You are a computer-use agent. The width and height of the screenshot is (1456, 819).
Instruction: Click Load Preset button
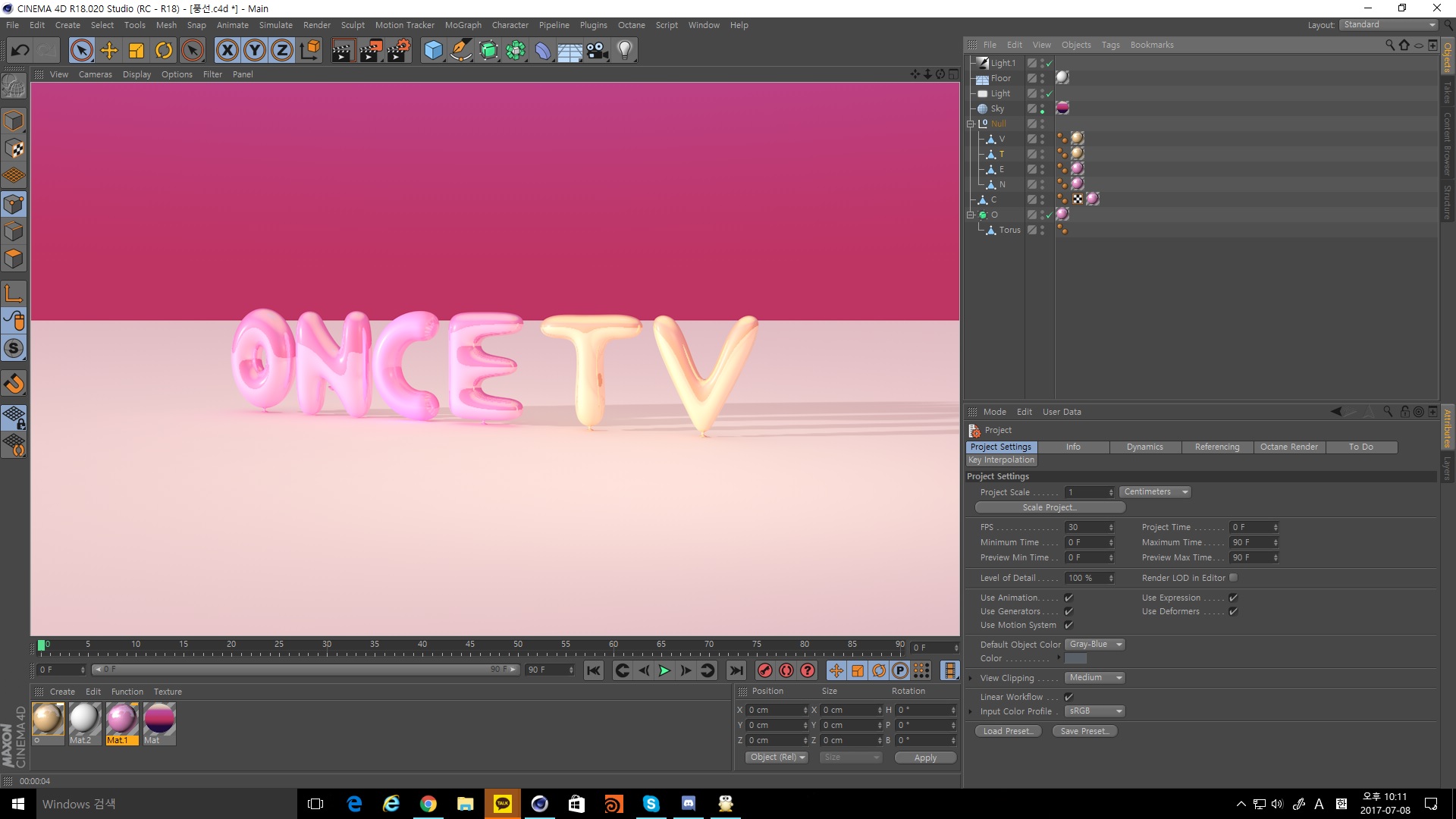click(1008, 732)
